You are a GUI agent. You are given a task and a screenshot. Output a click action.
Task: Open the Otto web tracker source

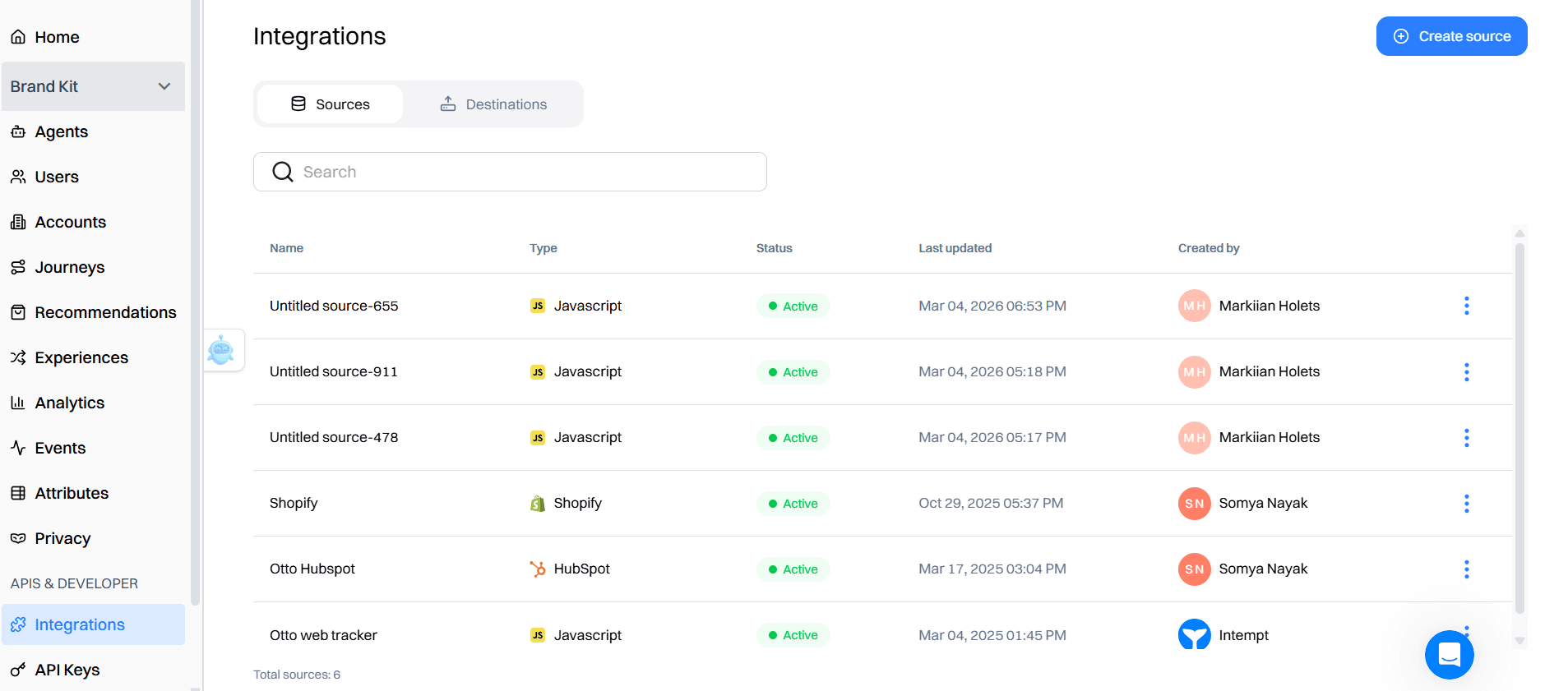click(323, 635)
